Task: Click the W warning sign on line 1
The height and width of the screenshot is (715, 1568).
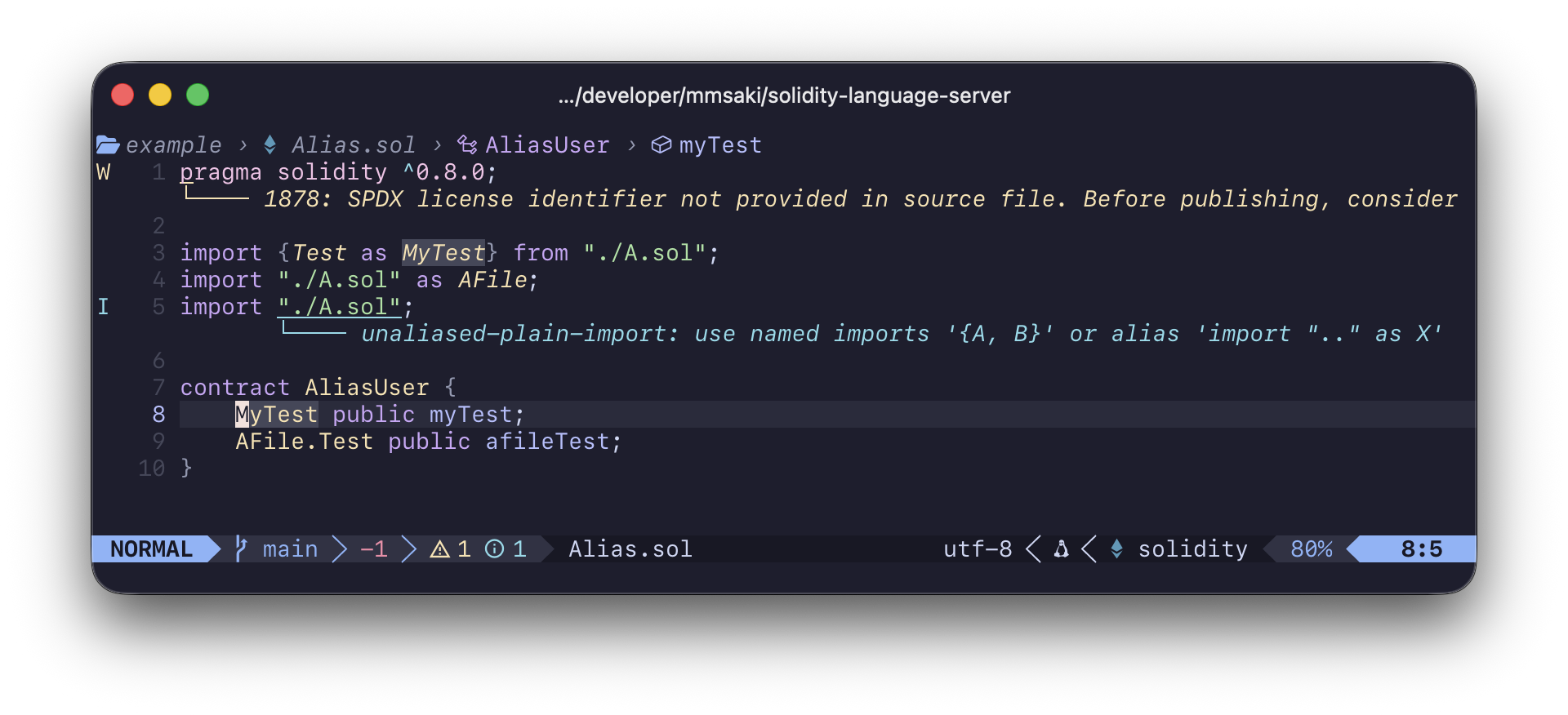Action: click(x=103, y=172)
